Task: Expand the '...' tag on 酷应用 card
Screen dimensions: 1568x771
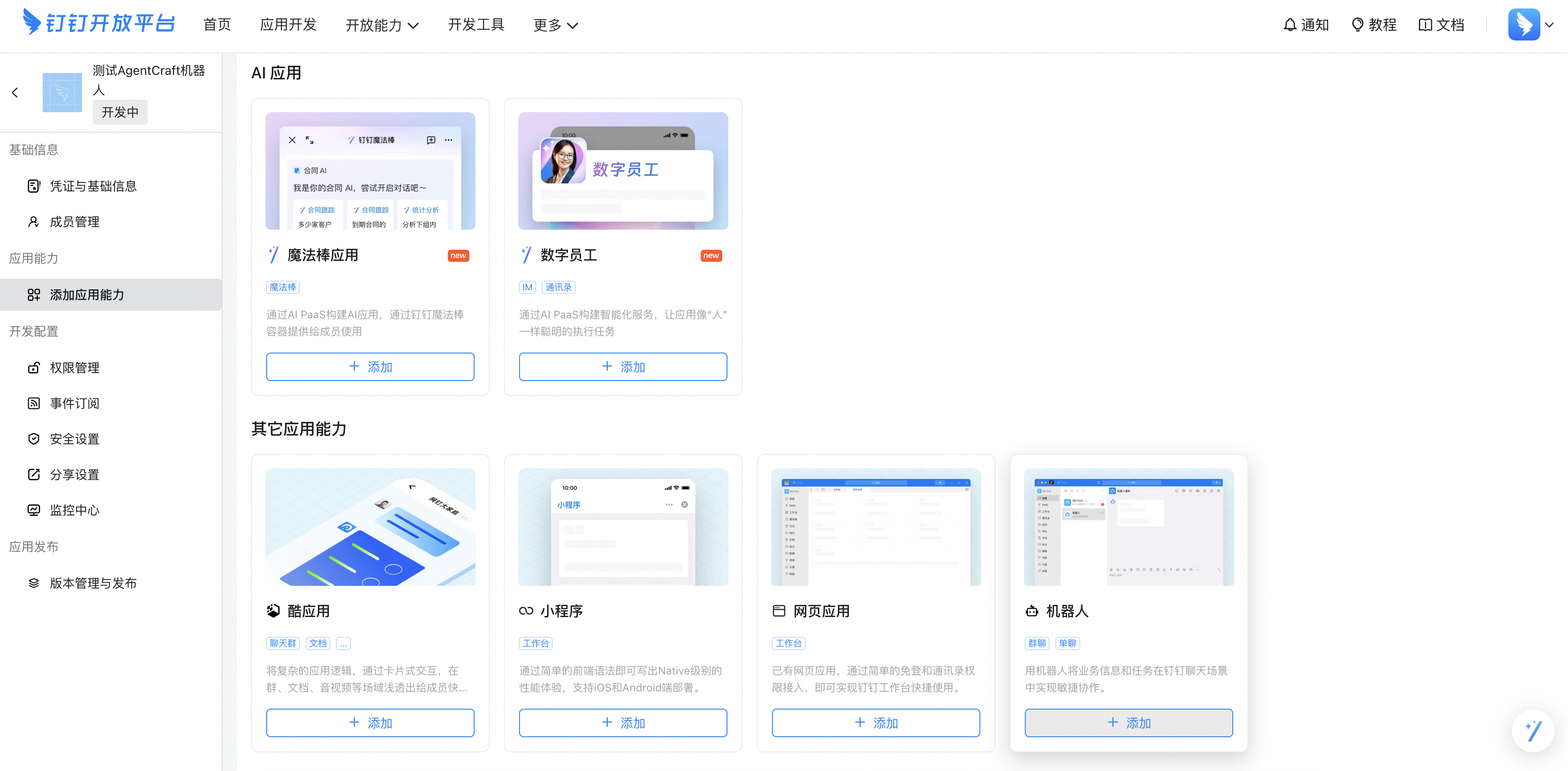Action: tap(343, 643)
